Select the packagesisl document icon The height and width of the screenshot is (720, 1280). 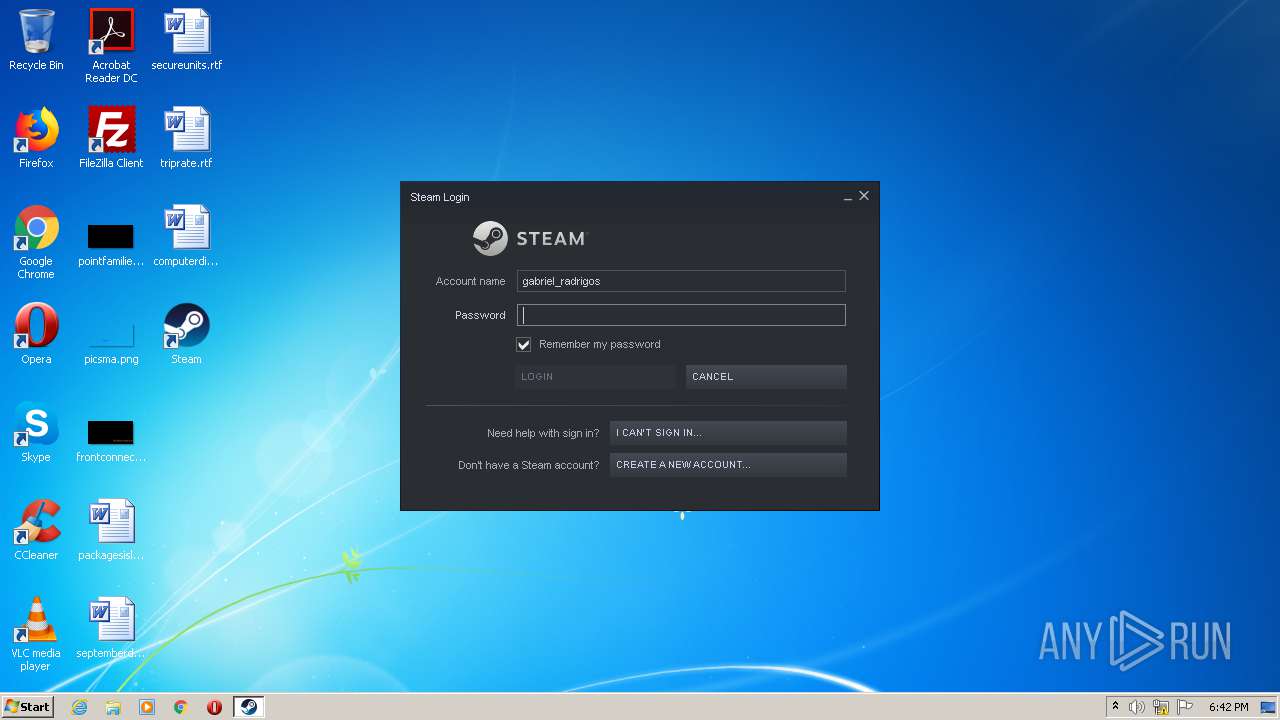(x=111, y=530)
